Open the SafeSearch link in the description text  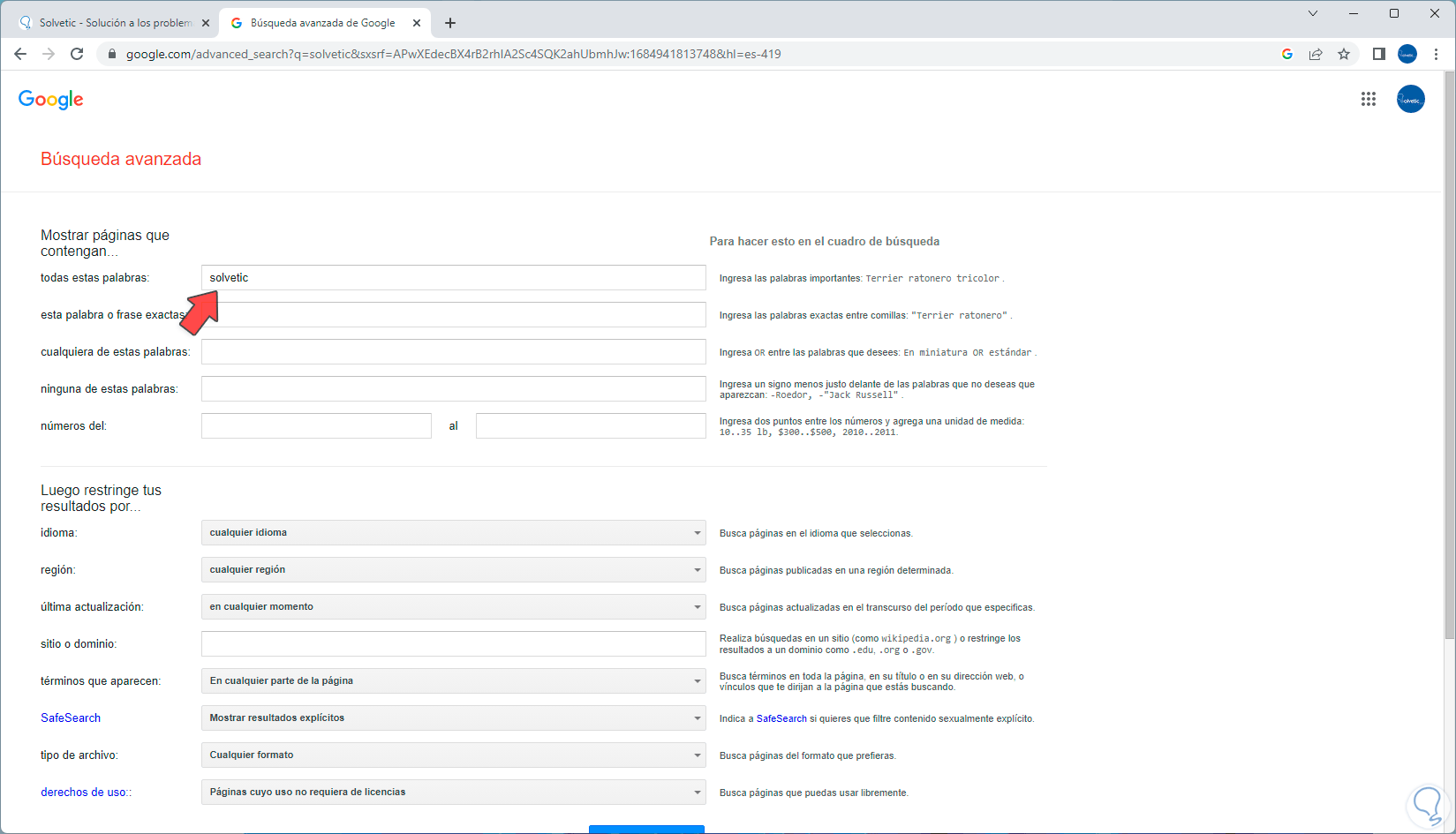(781, 719)
